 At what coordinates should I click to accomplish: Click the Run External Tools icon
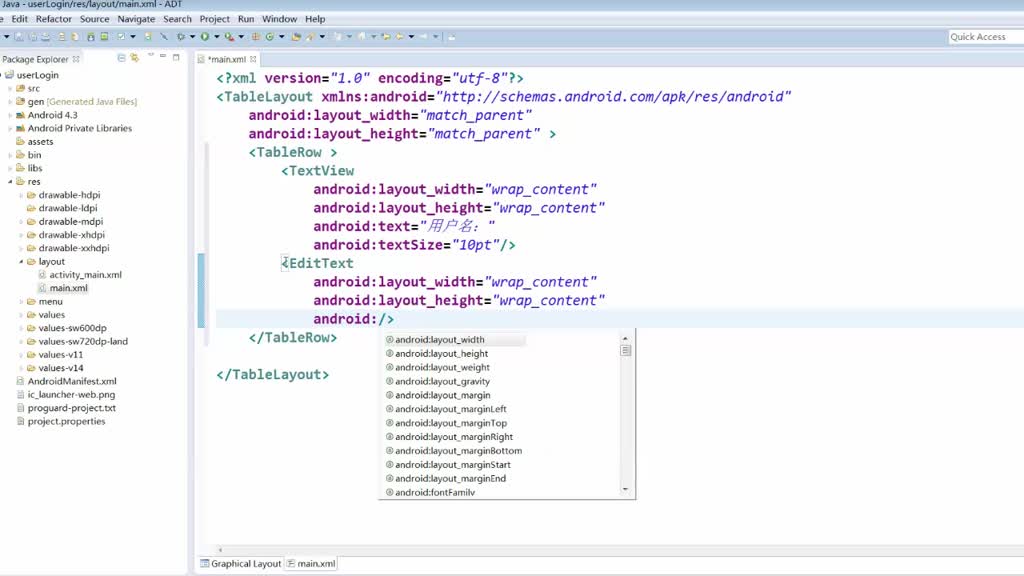229,37
